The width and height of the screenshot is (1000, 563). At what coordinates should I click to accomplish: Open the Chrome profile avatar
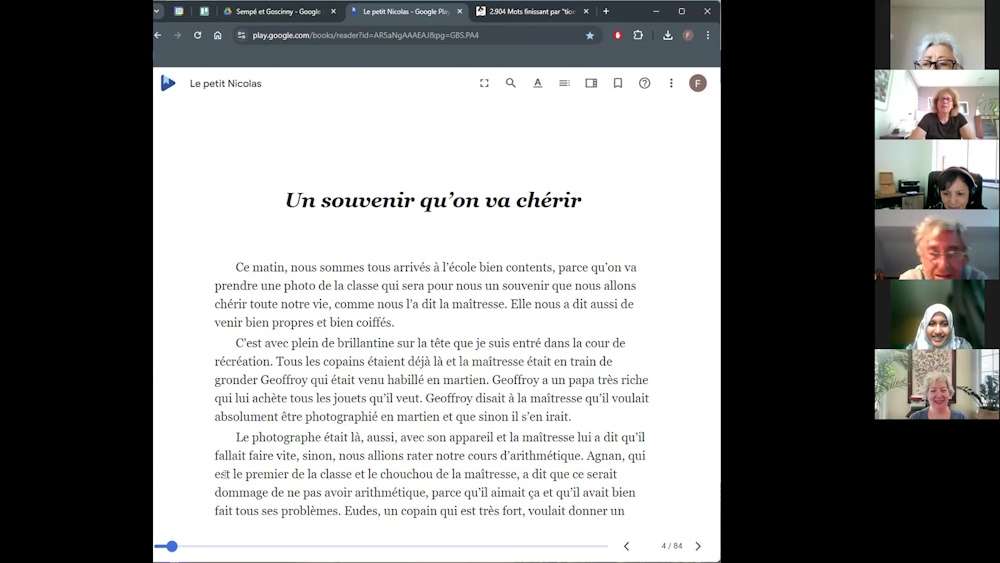[x=688, y=35]
